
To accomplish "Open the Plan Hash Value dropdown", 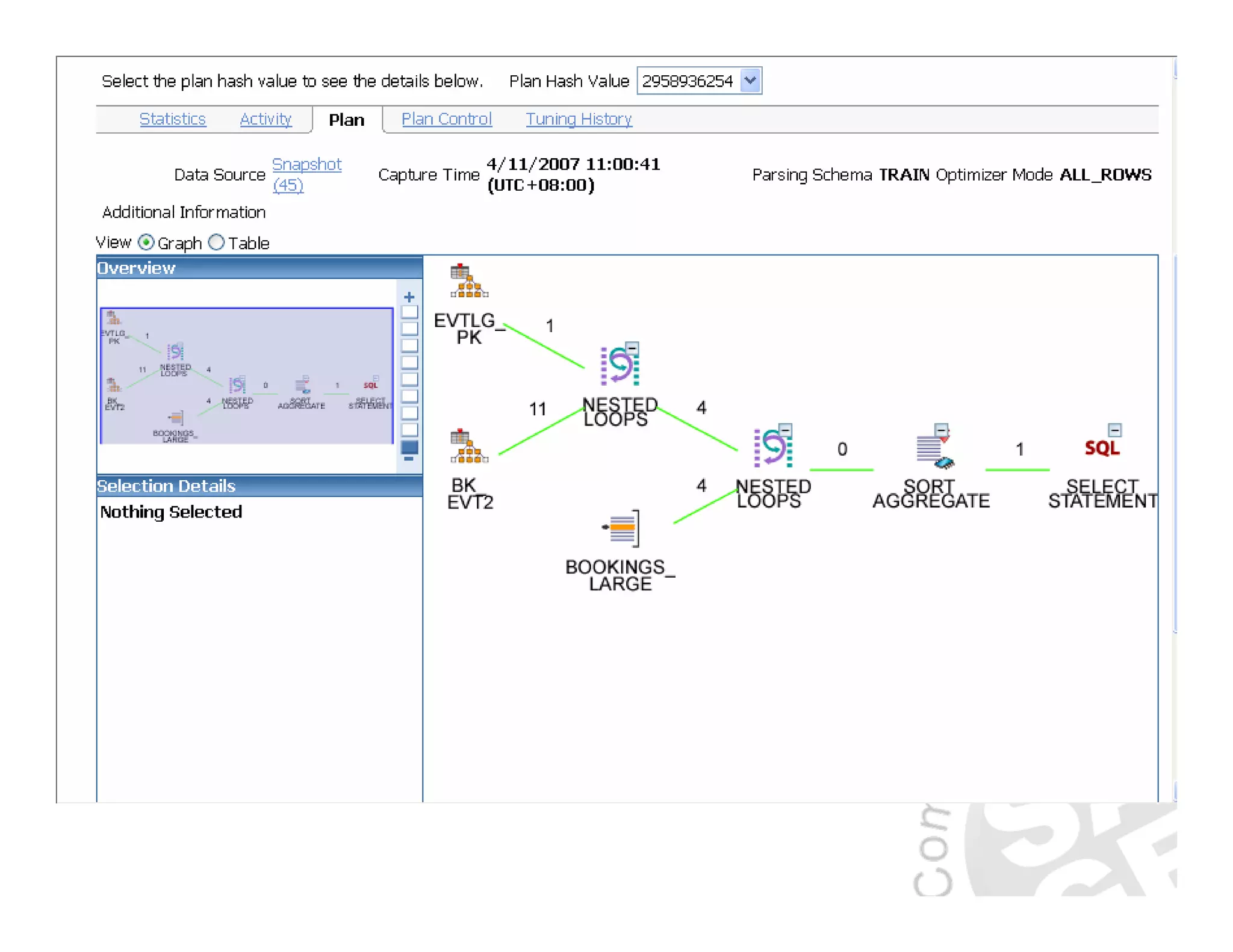I will [x=750, y=81].
